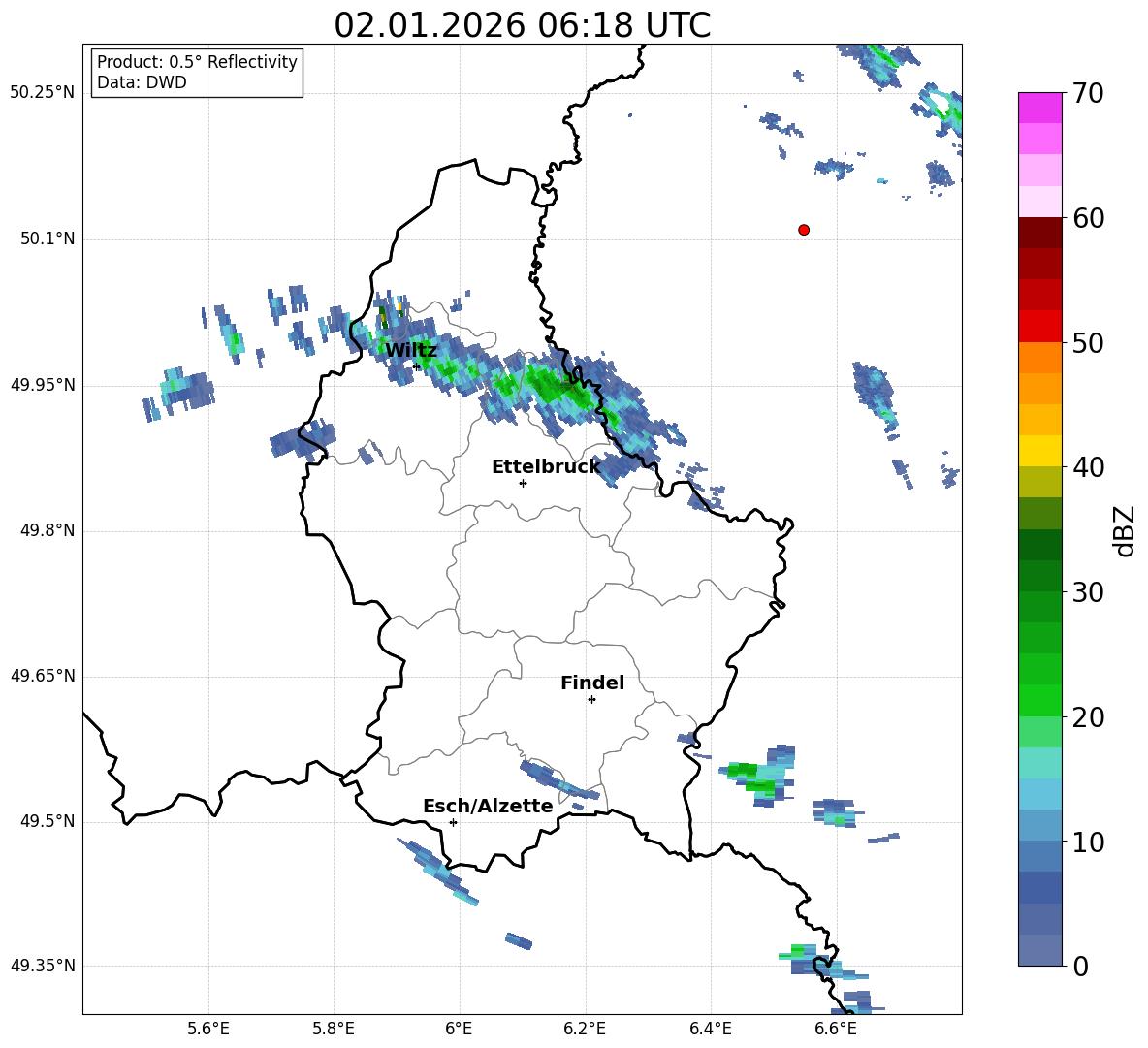
Task: Click the 49.8°N latitude label
Action: pos(48,530)
